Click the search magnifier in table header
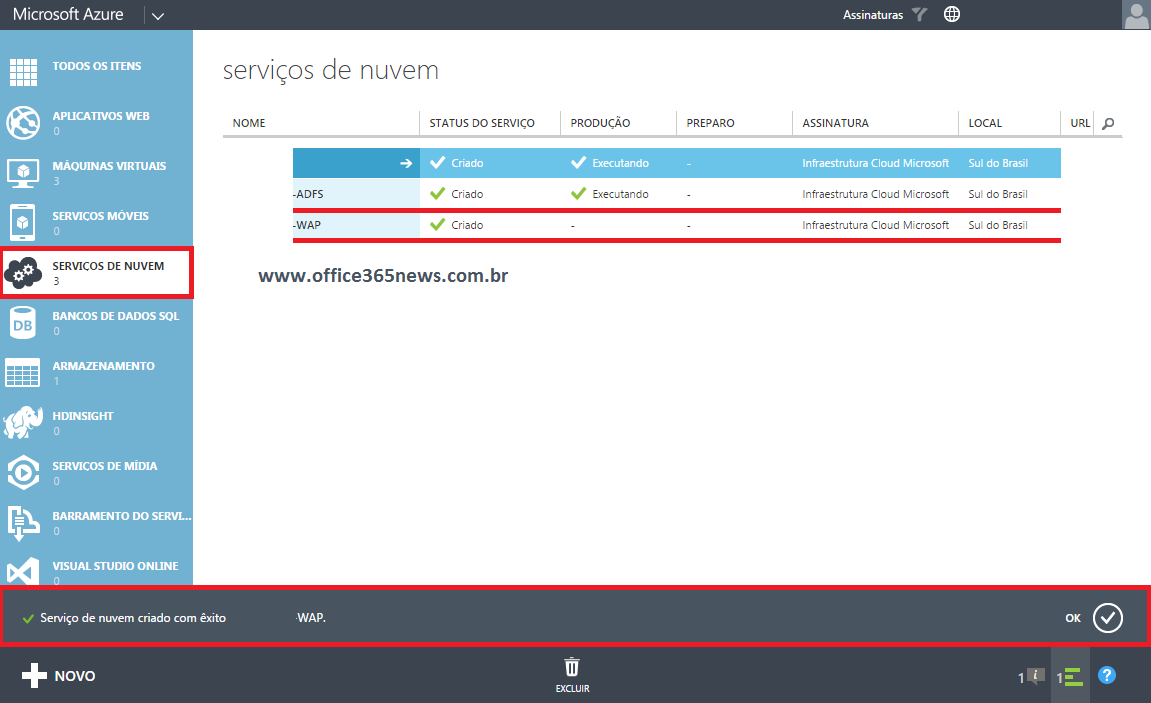The width and height of the screenshot is (1151, 703). point(1108,123)
